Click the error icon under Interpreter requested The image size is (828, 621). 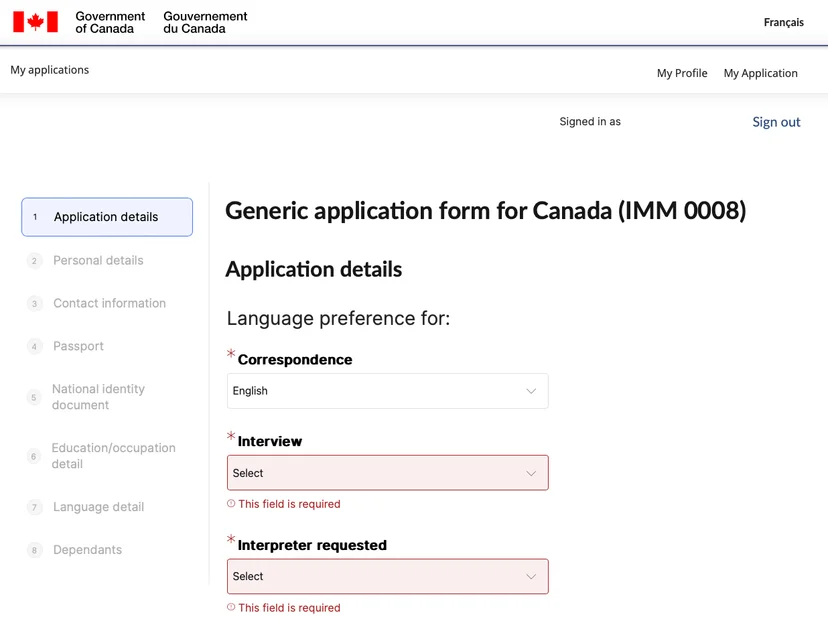click(231, 607)
